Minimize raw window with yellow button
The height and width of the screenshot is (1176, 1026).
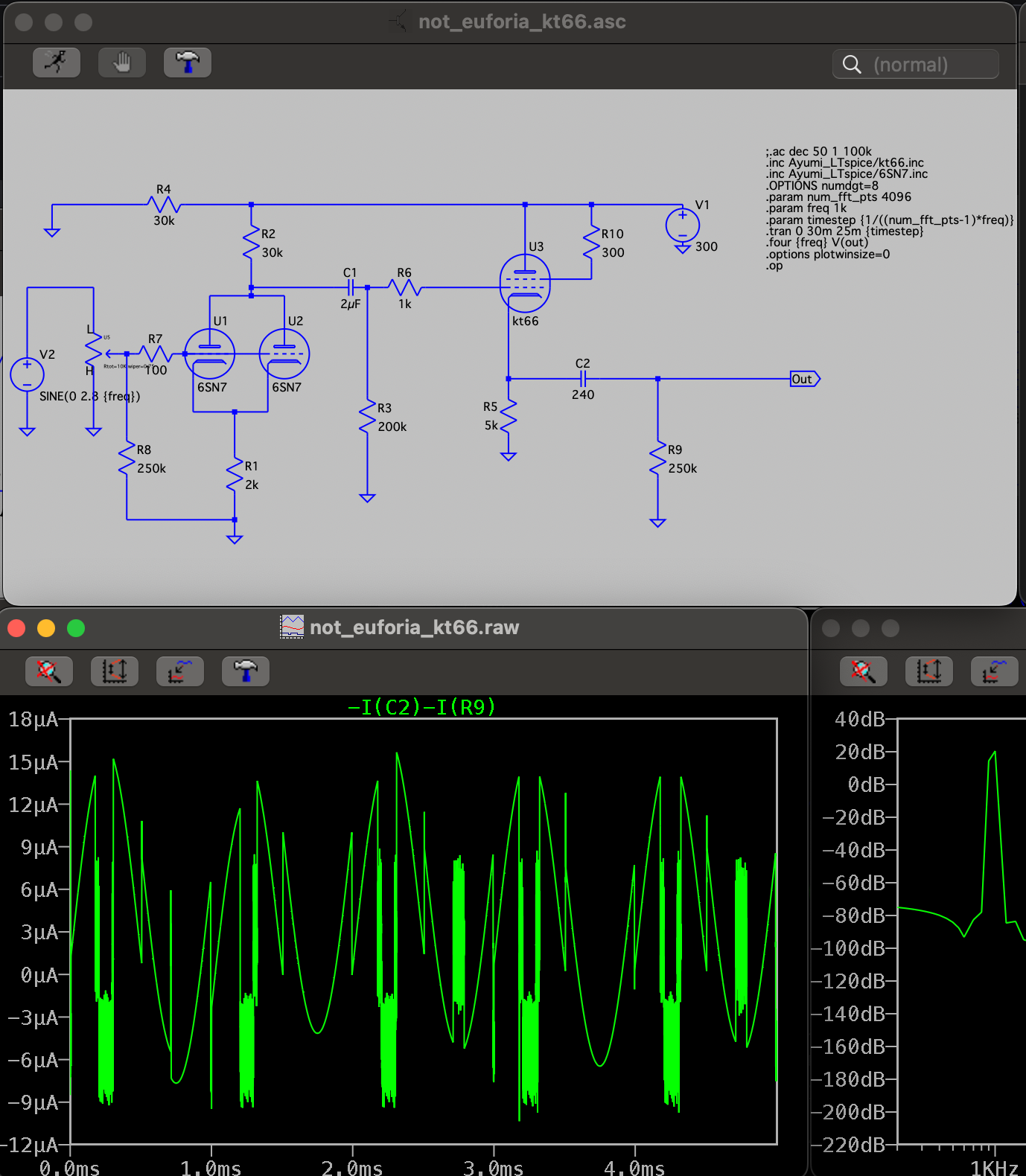(x=46, y=628)
